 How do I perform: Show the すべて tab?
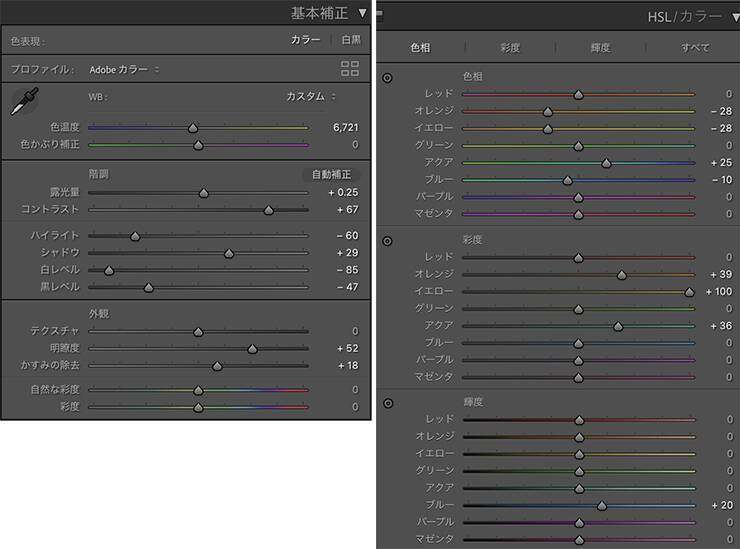(x=695, y=47)
